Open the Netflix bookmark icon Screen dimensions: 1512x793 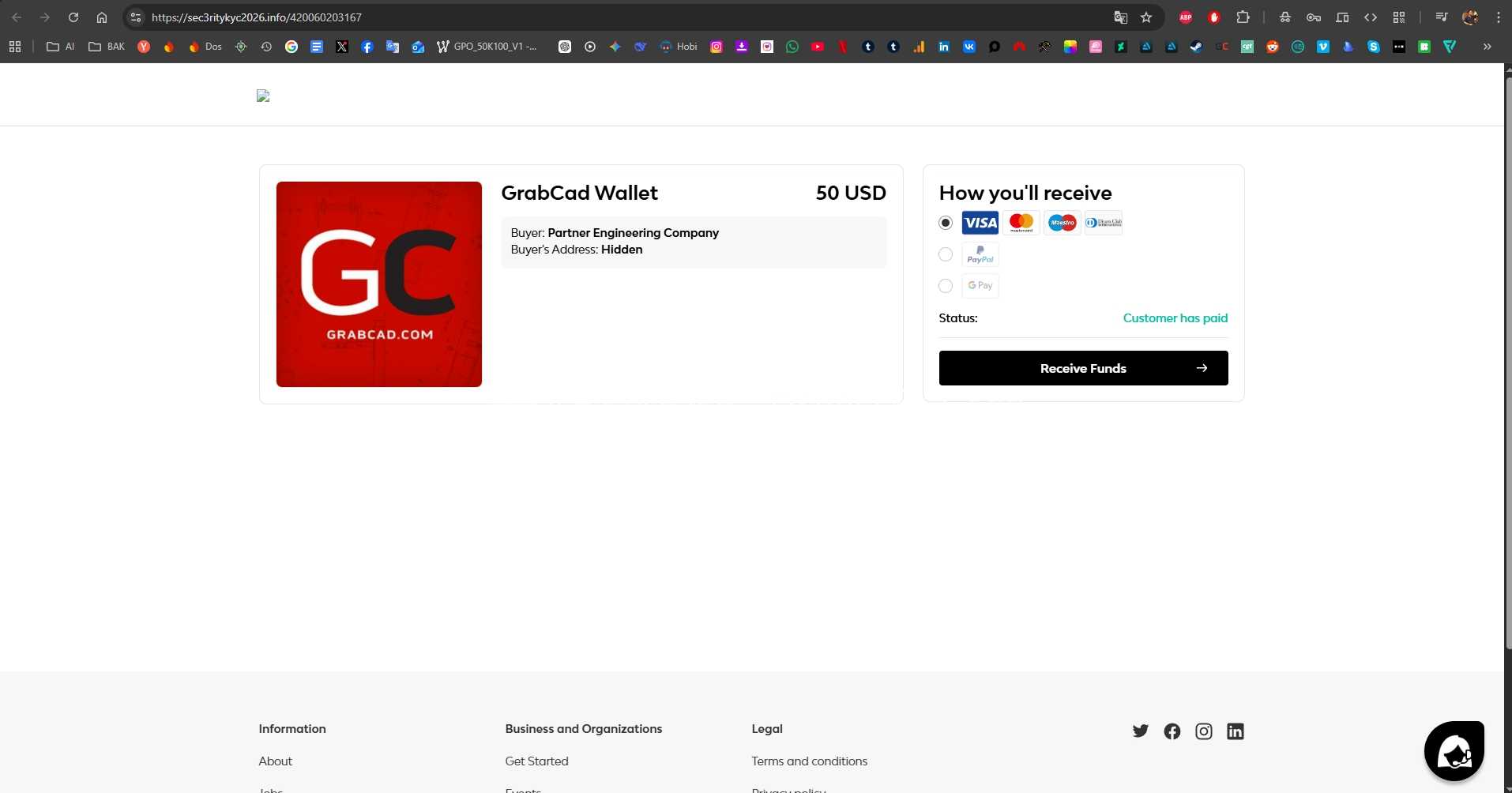[843, 47]
